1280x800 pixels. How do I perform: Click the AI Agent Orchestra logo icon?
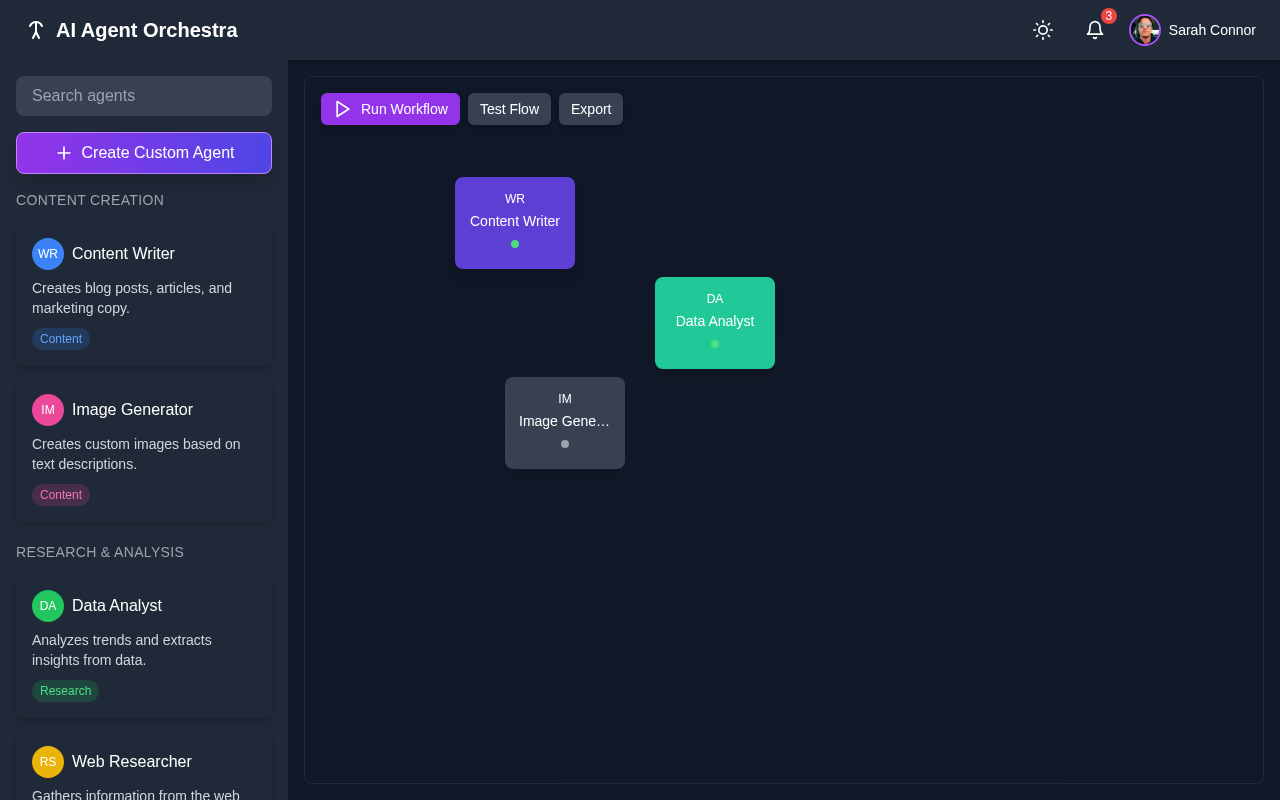[x=36, y=30]
